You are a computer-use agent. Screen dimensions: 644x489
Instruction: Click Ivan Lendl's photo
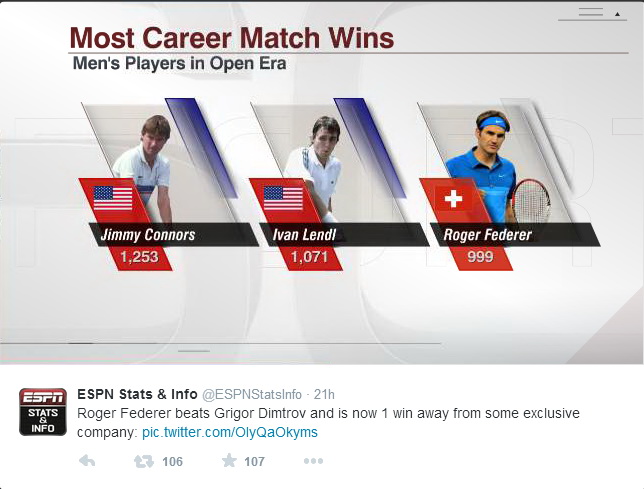314,168
